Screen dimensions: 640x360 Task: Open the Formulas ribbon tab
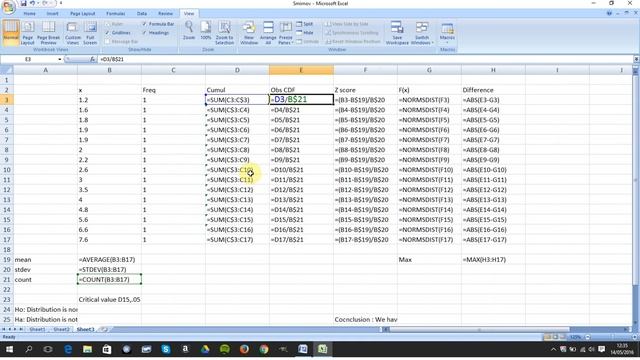point(116,13)
